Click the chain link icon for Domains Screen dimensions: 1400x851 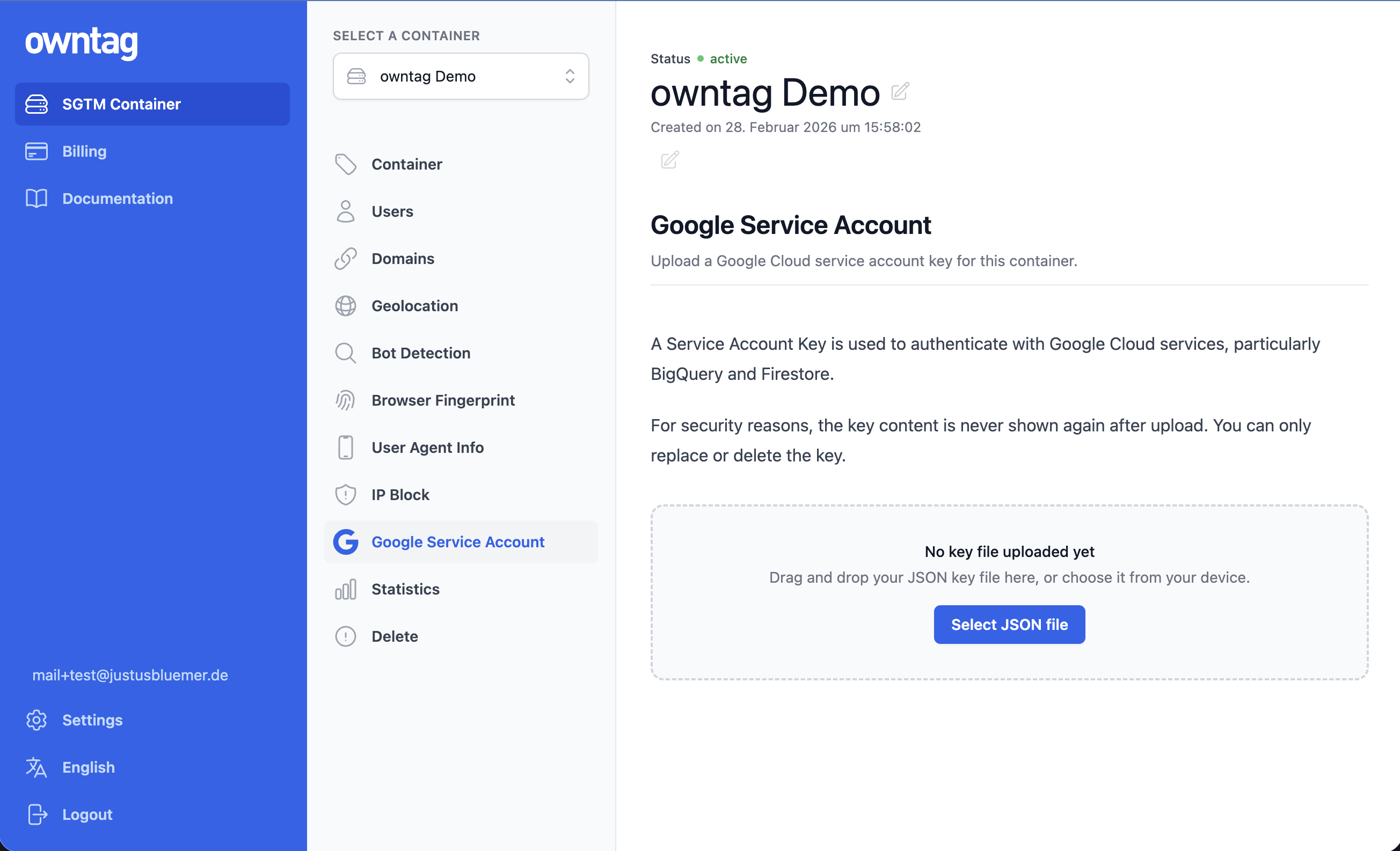pos(346,259)
